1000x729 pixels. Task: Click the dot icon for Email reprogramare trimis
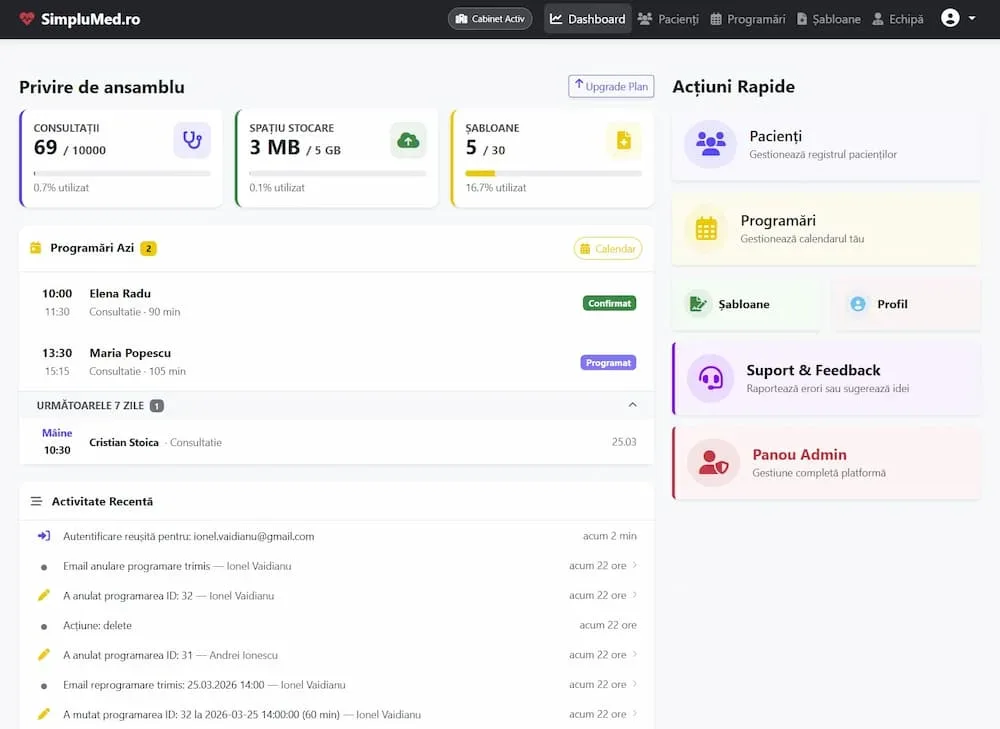pyautogui.click(x=43, y=686)
